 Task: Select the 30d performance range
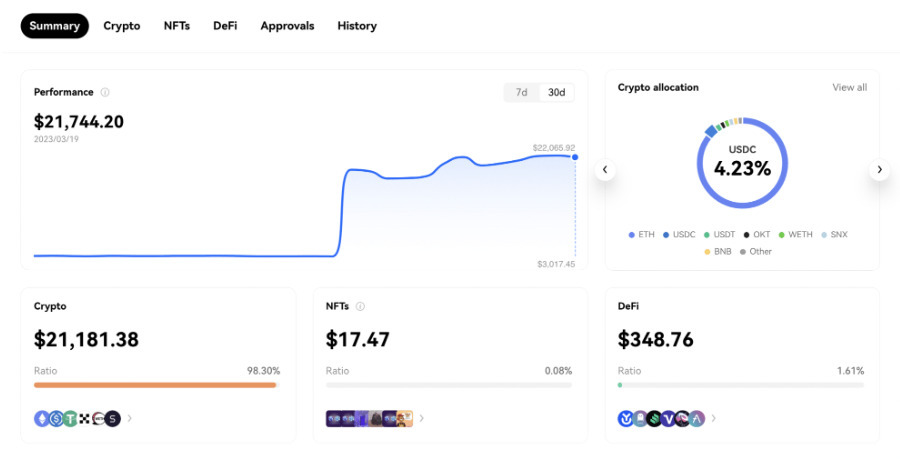pyautogui.click(x=556, y=92)
